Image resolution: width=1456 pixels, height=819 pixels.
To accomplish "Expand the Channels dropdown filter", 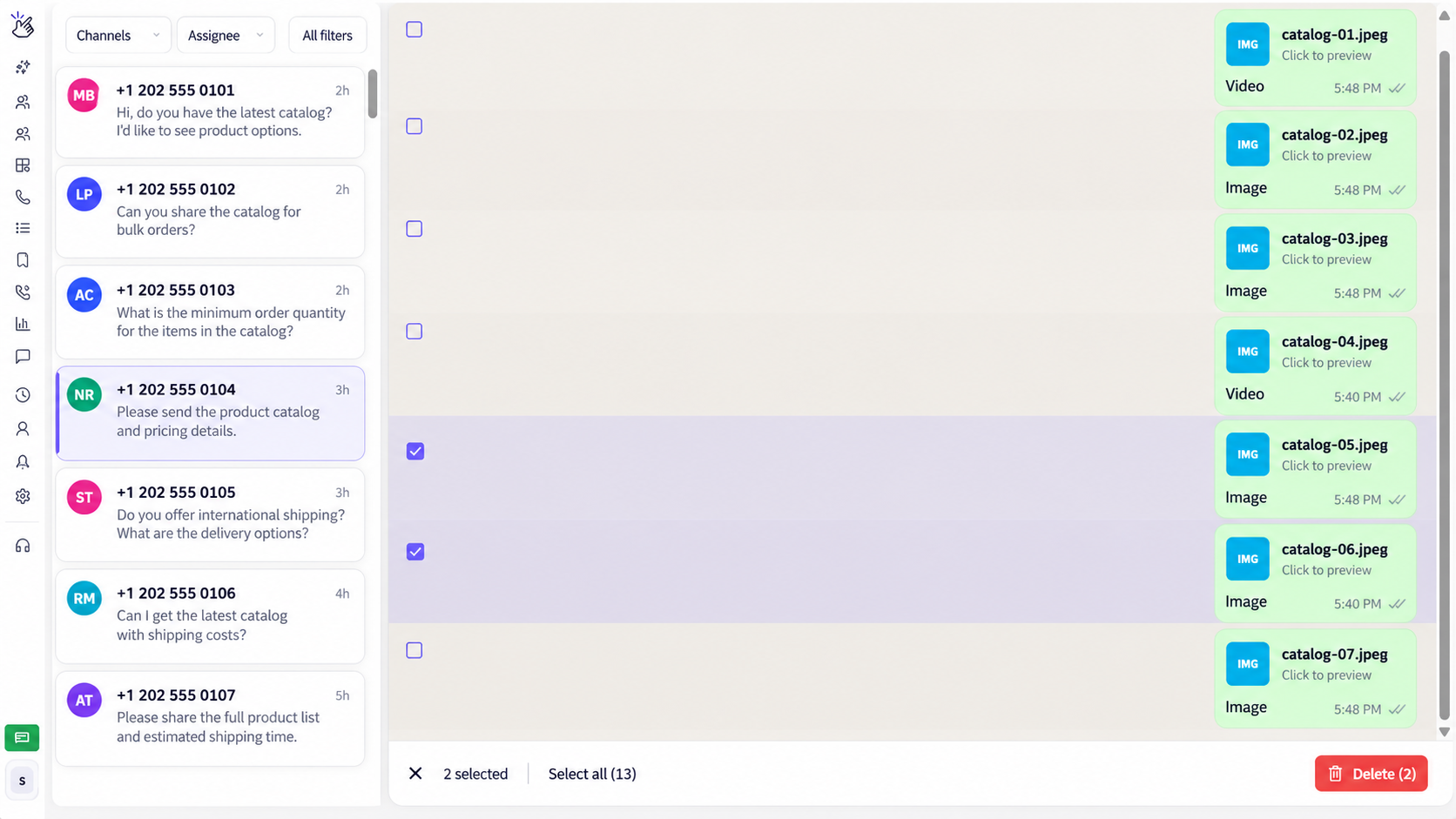I will 118,36.
